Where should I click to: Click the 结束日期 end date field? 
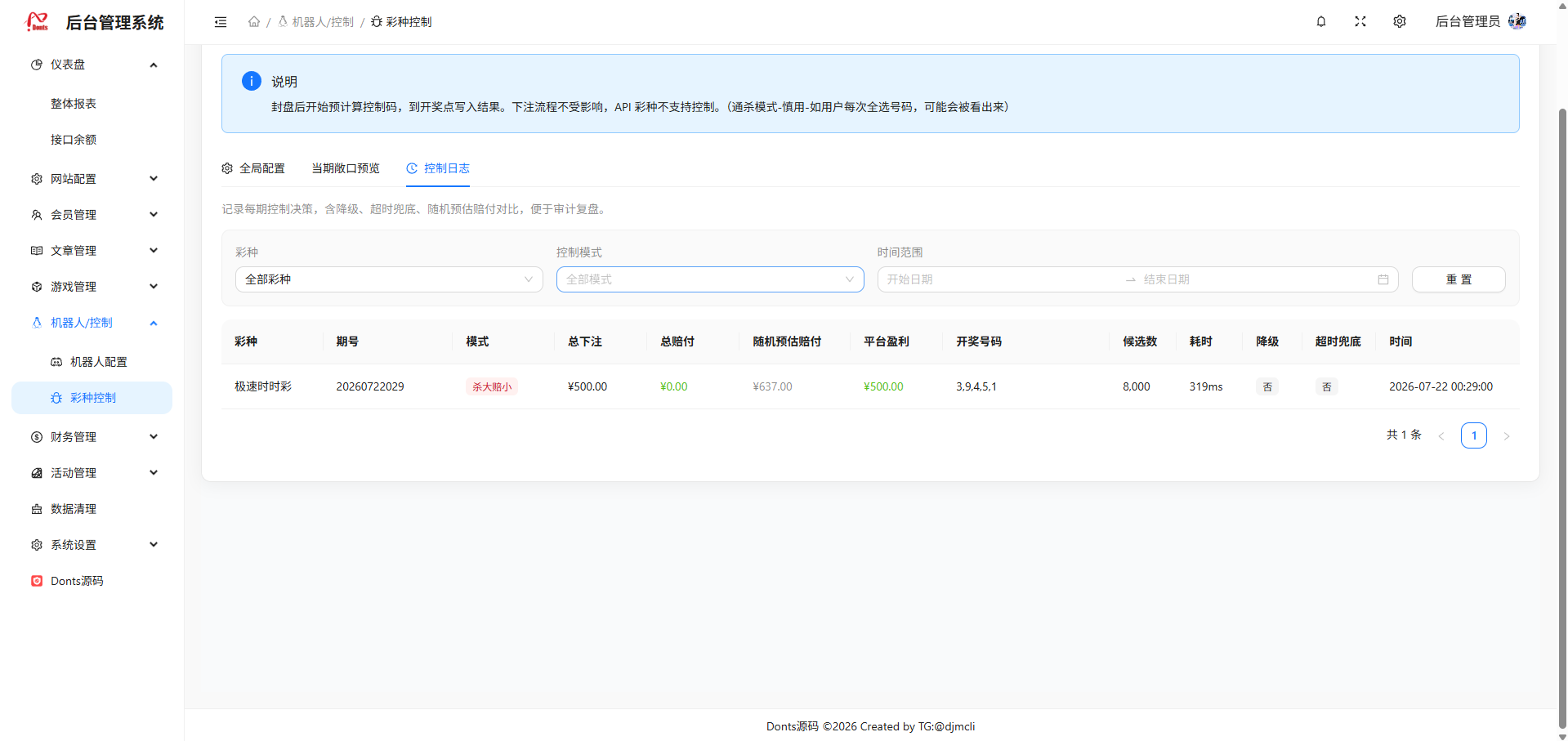(1254, 279)
